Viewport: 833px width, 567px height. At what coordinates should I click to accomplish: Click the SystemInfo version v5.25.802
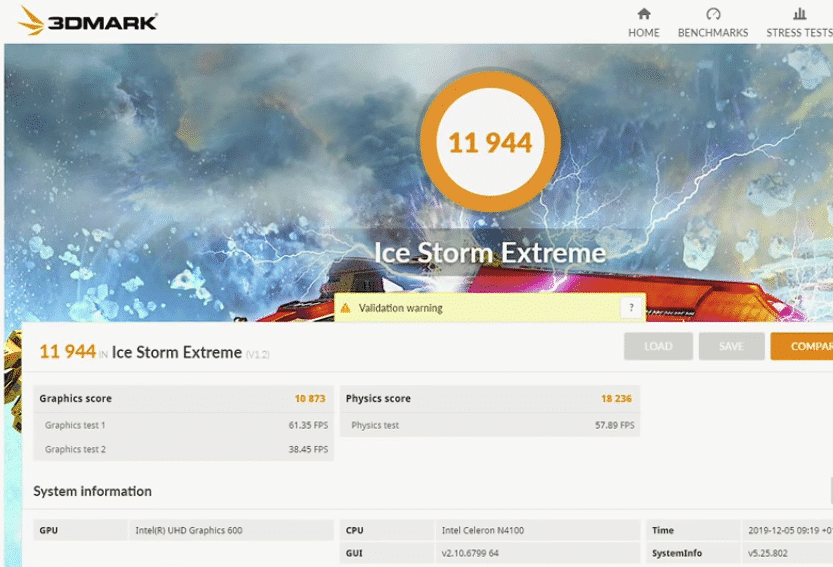[x=768, y=553]
